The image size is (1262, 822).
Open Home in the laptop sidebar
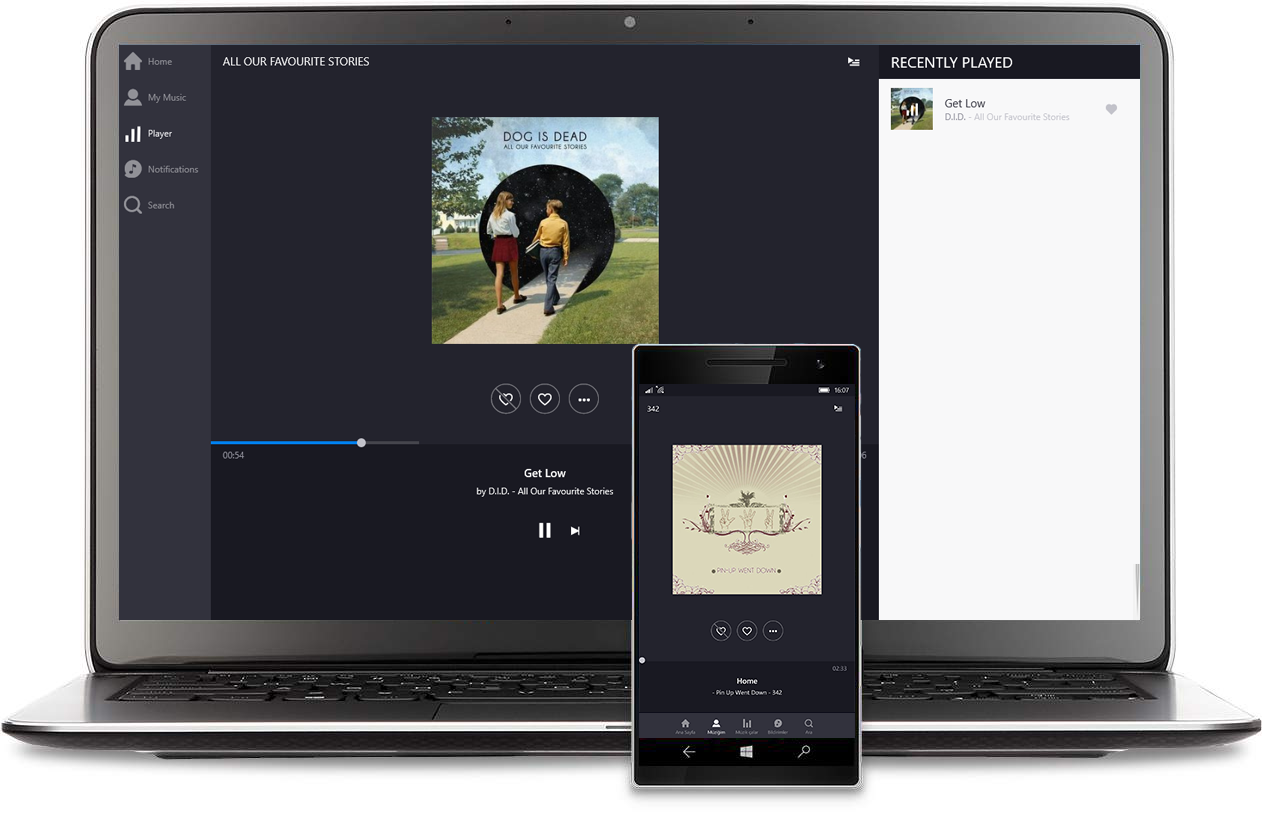click(147, 61)
